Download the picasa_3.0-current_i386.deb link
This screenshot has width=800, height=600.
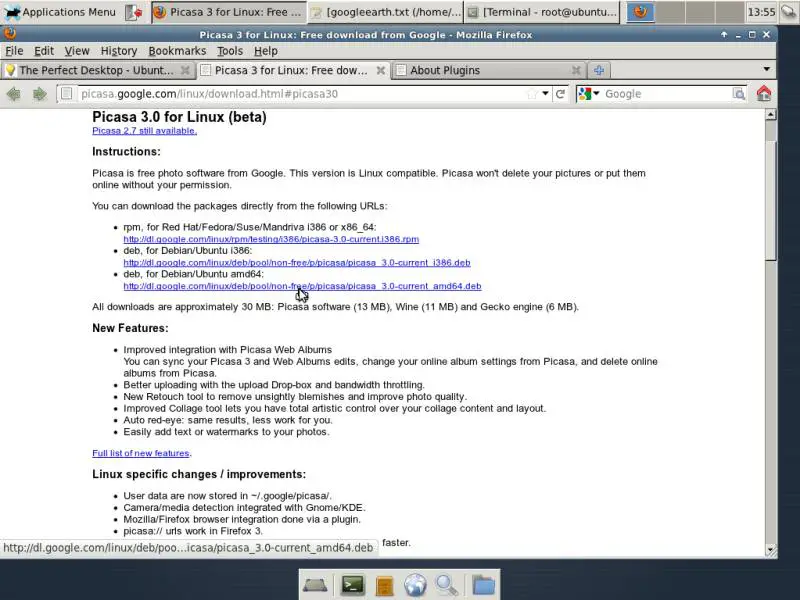(x=297, y=262)
